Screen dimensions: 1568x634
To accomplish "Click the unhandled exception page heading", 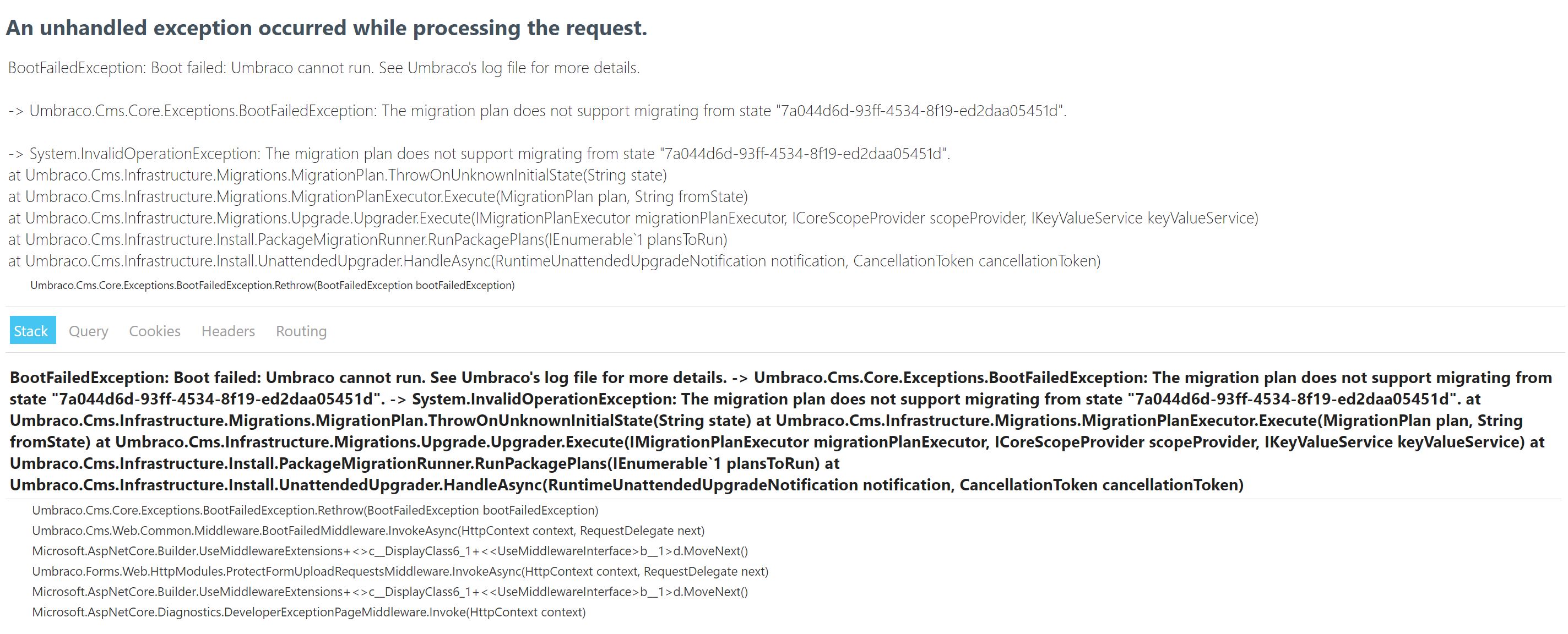I will click(x=326, y=28).
